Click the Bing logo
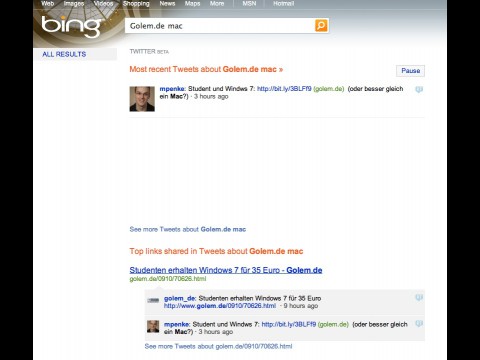 (x=71, y=26)
